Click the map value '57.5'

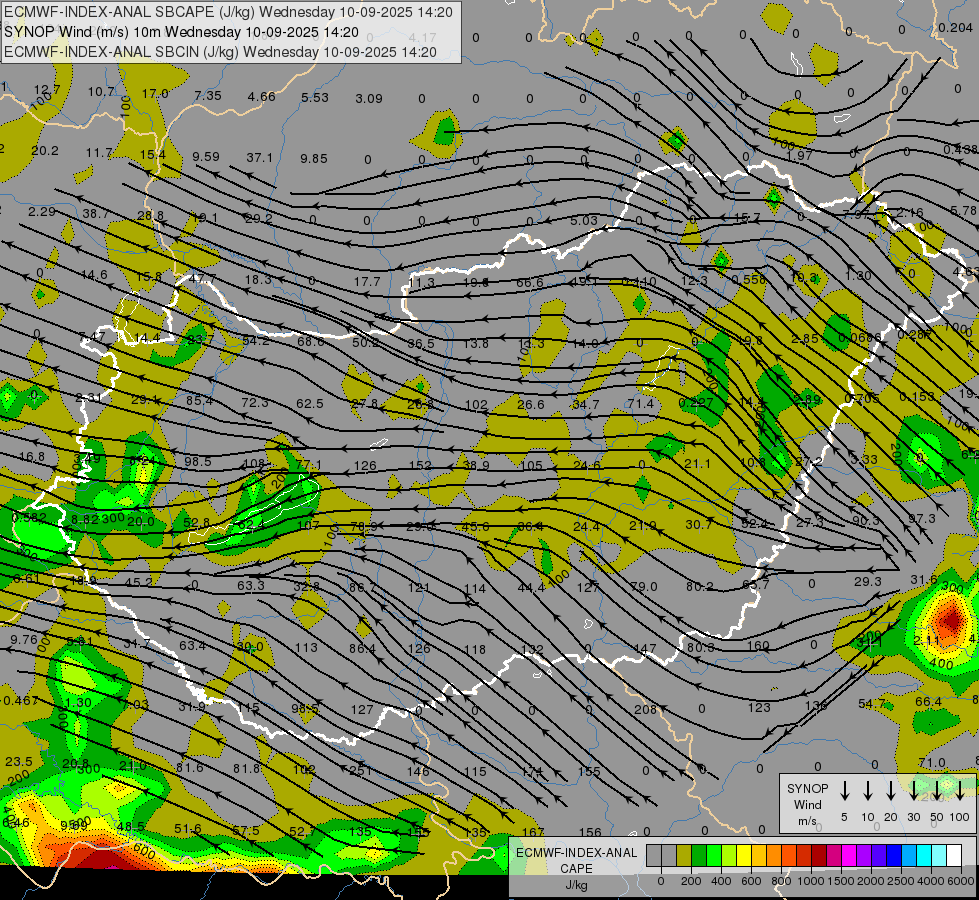coord(245,831)
